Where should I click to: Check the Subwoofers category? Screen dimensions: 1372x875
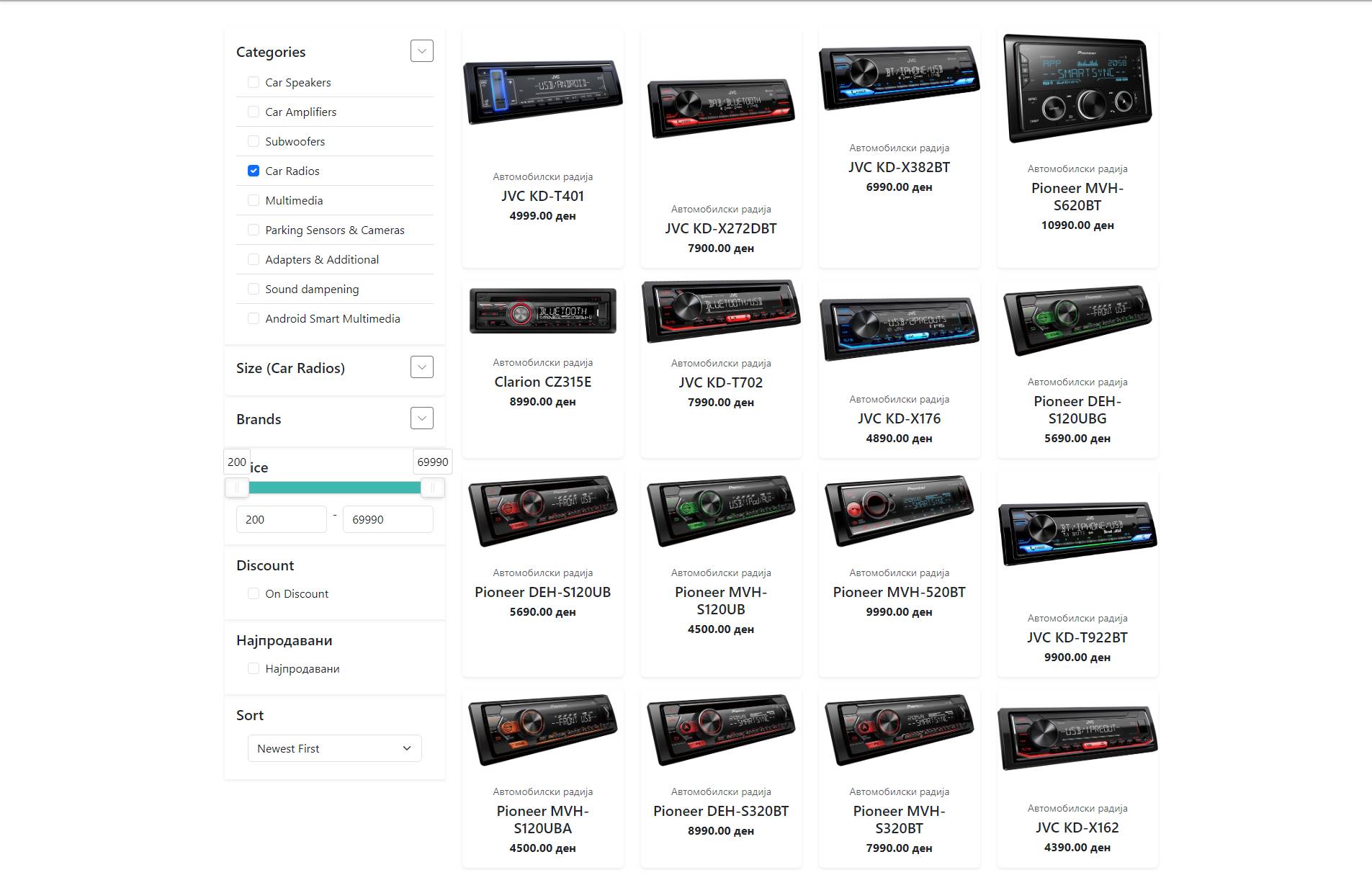point(254,141)
